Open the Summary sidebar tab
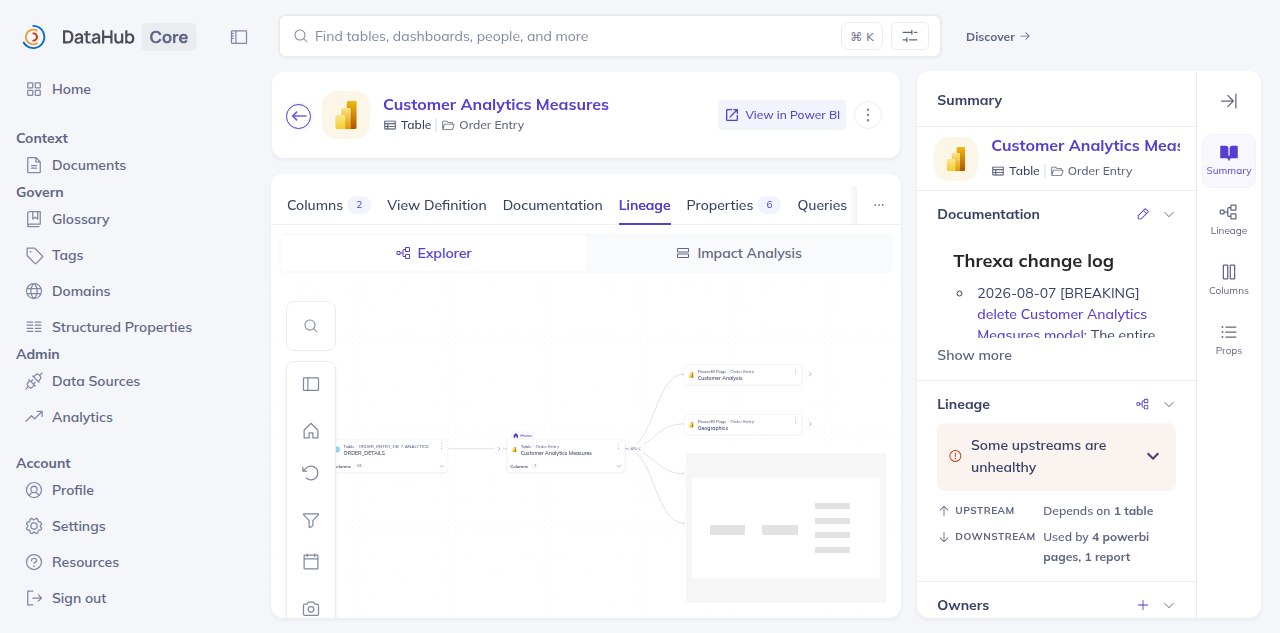Image resolution: width=1280 pixels, height=633 pixels. [1229, 160]
